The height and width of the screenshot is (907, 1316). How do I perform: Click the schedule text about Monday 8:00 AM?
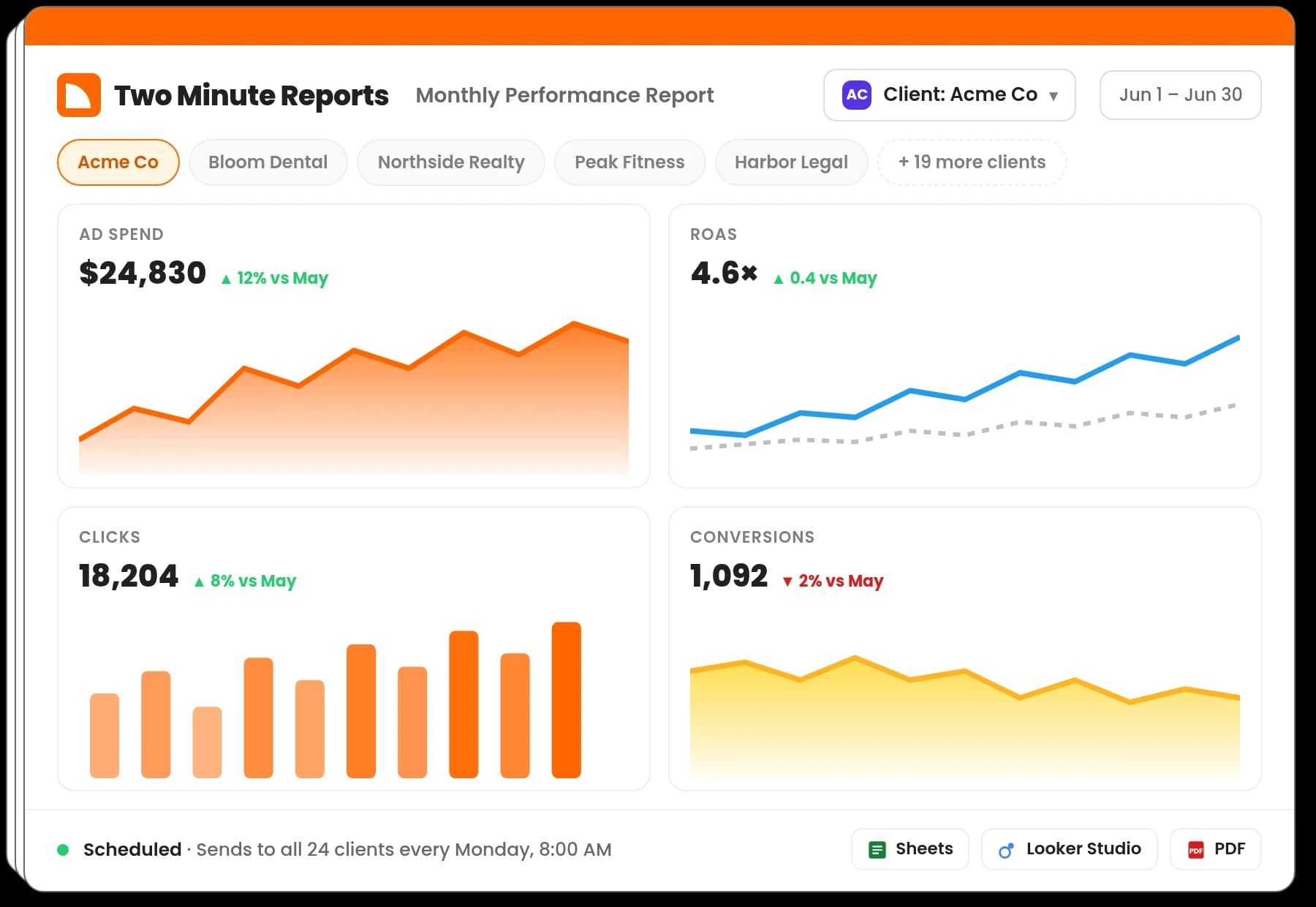point(404,849)
